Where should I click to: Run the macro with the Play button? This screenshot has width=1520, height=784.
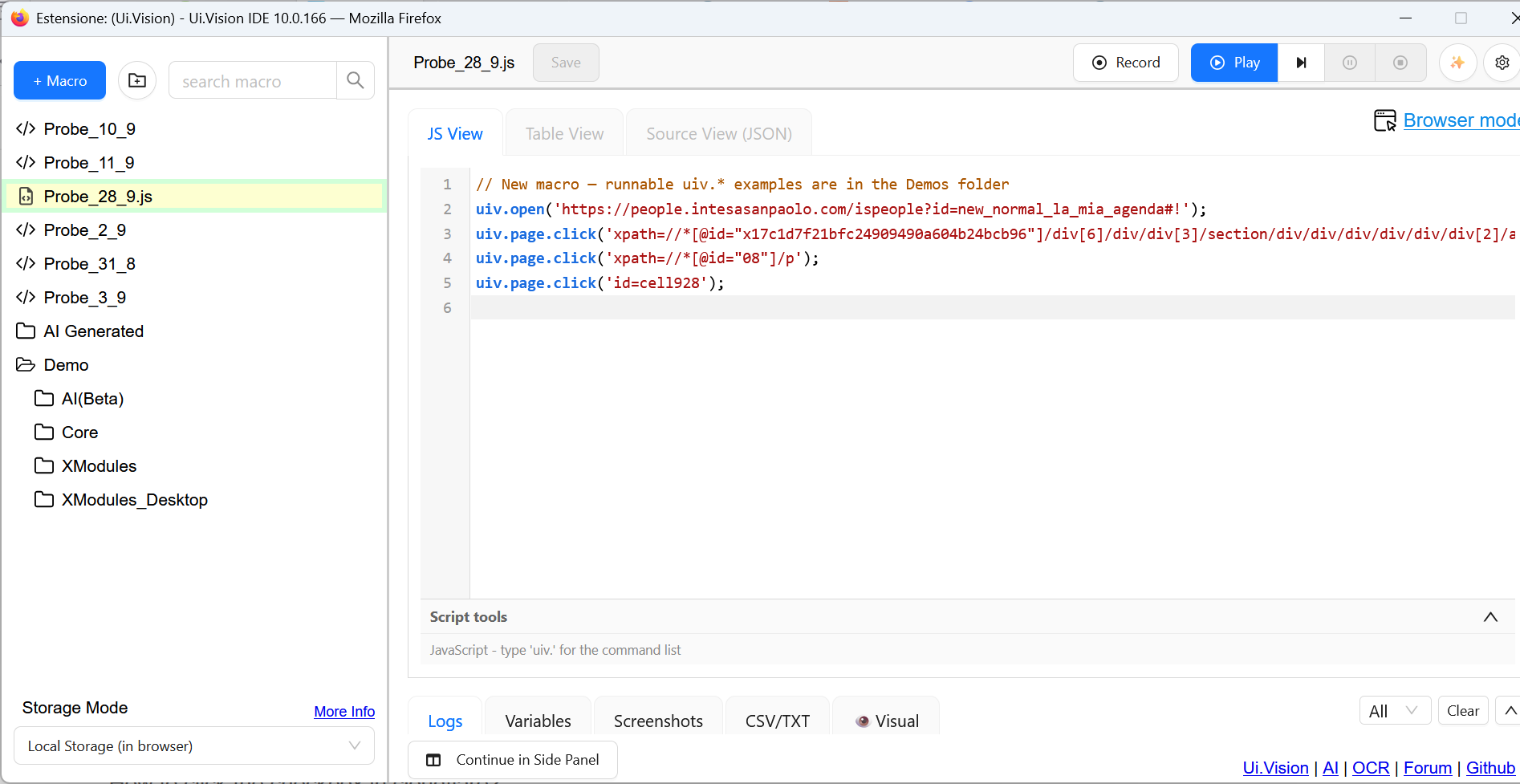[x=1234, y=63]
